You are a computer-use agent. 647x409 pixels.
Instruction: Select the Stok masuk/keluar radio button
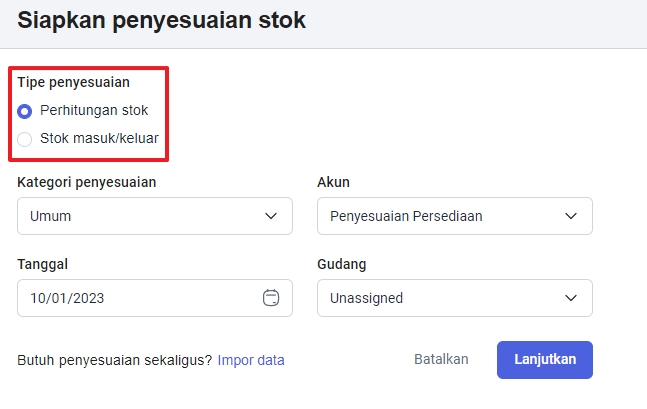pos(25,139)
